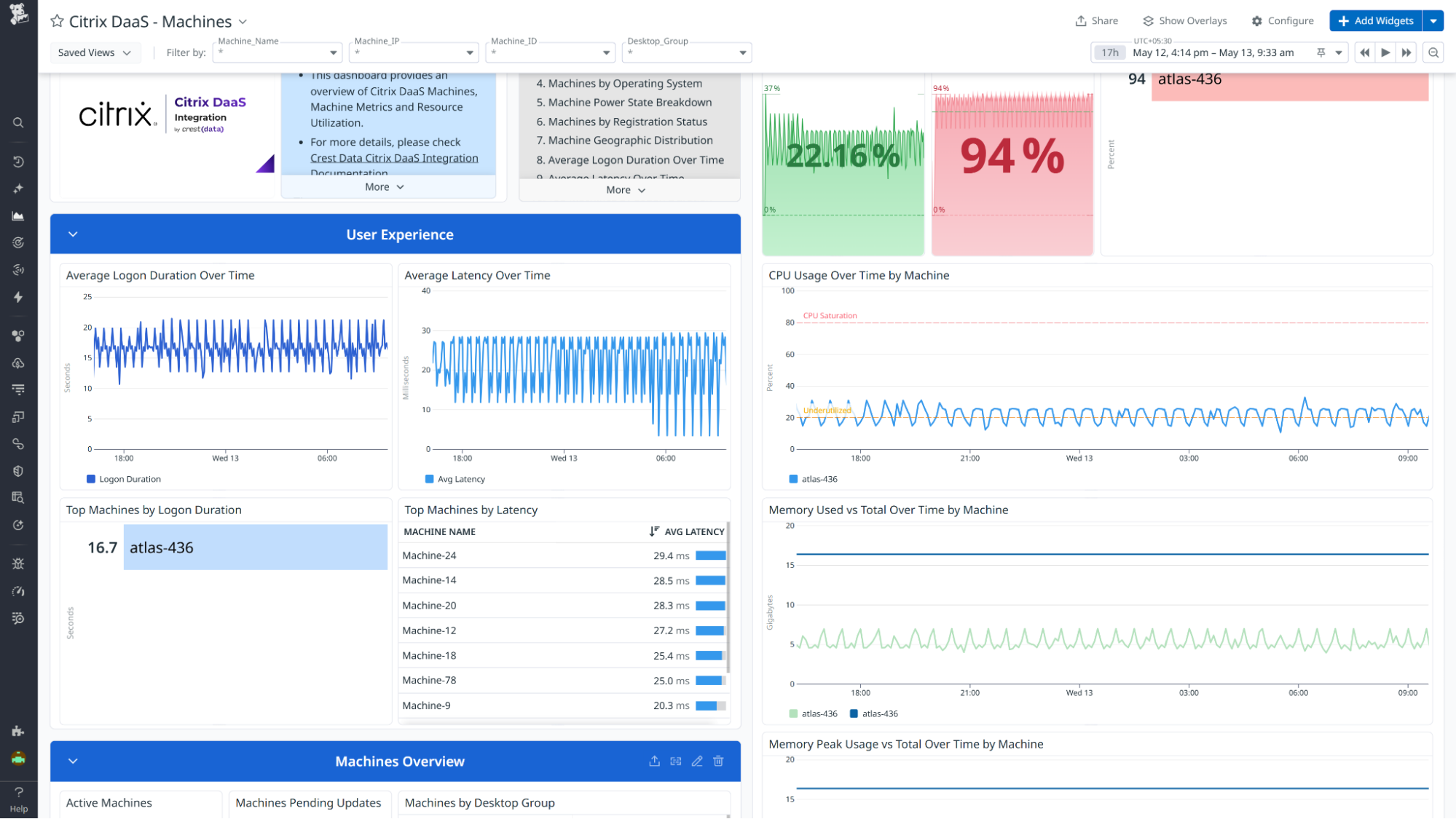This screenshot has height=819, width=1456.
Task: Click the table-with-magnifier sidebar icon
Action: [x=18, y=498]
